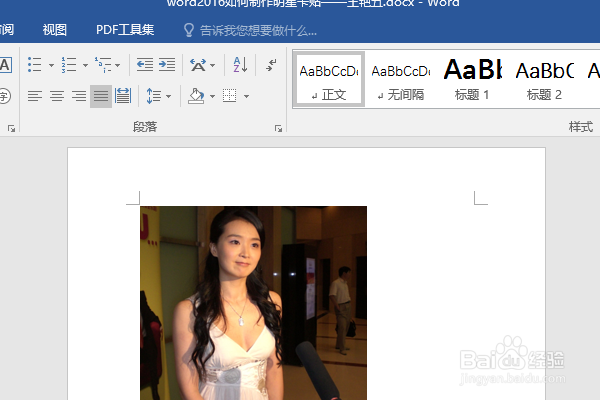Image resolution: width=600 pixels, height=400 pixels.
Task: Toggle justify alignment
Action: (101, 96)
